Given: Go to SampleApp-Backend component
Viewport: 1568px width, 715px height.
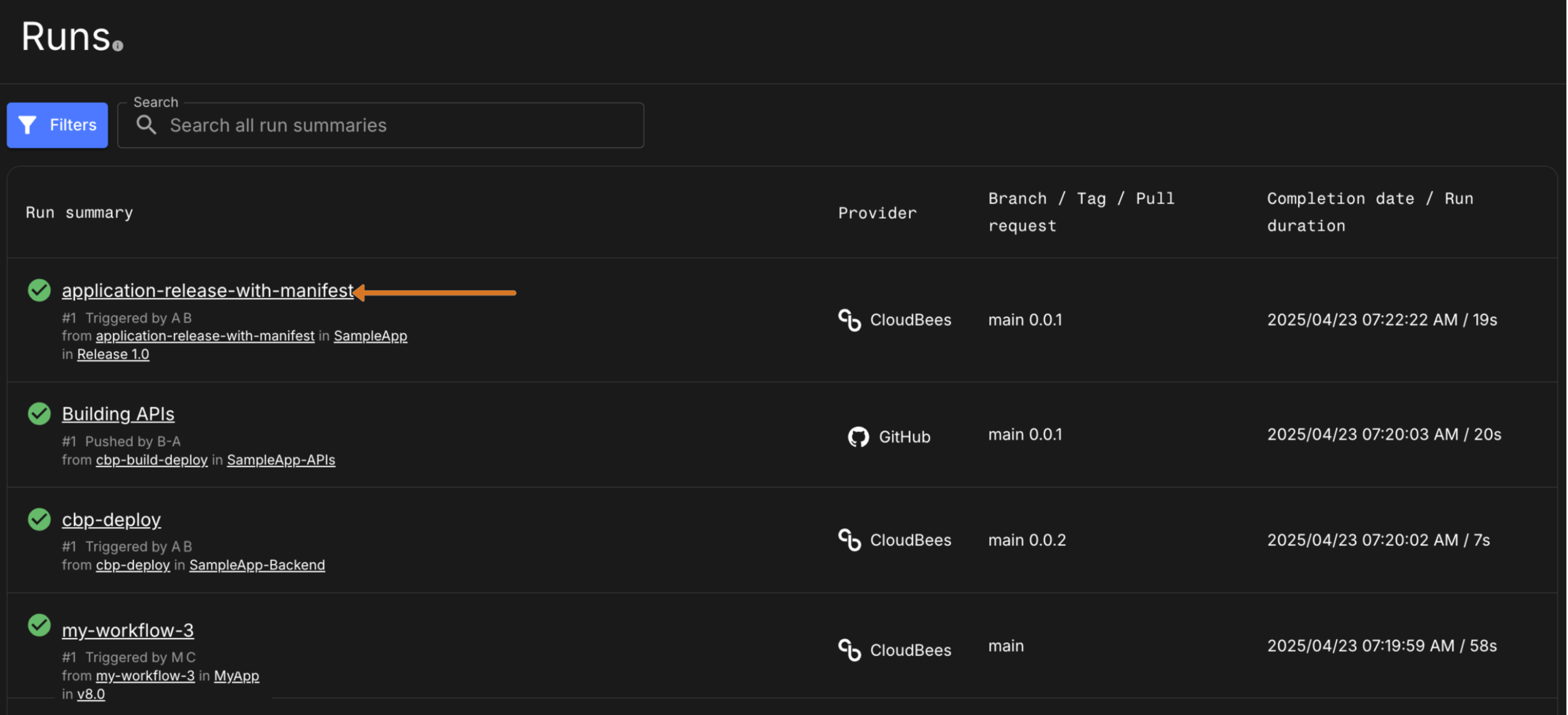Looking at the screenshot, I should click(x=257, y=565).
